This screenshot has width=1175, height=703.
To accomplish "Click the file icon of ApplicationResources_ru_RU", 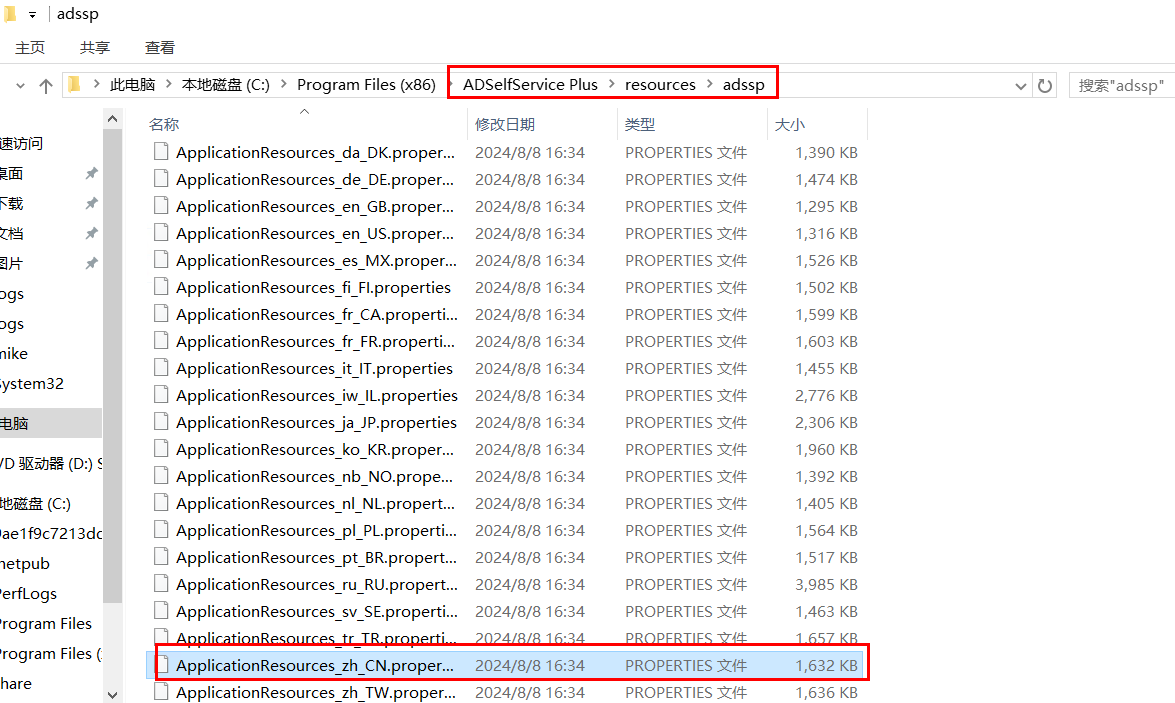I will click(160, 584).
